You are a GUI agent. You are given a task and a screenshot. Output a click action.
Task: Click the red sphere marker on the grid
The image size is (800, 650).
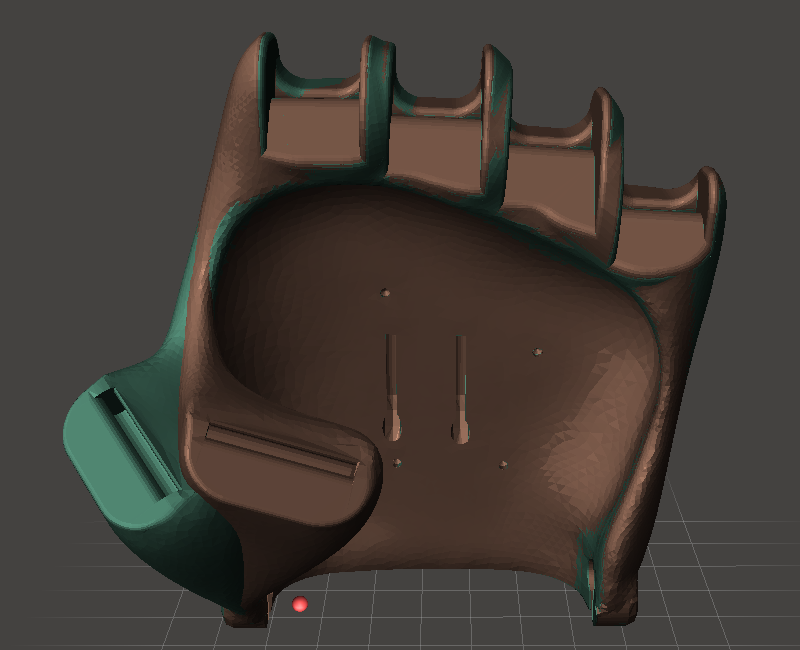[300, 604]
